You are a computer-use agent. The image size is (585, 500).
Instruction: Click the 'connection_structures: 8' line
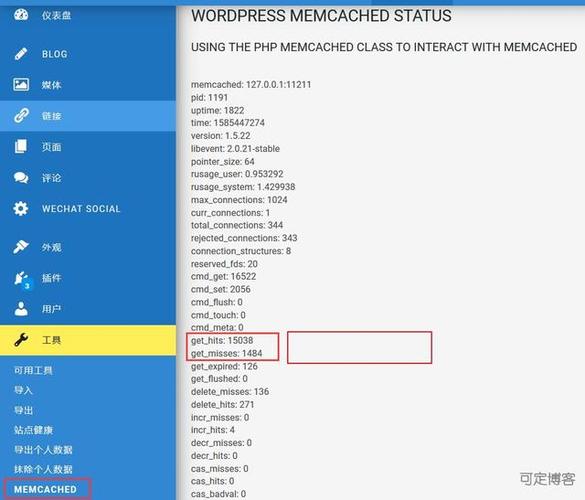(241, 251)
